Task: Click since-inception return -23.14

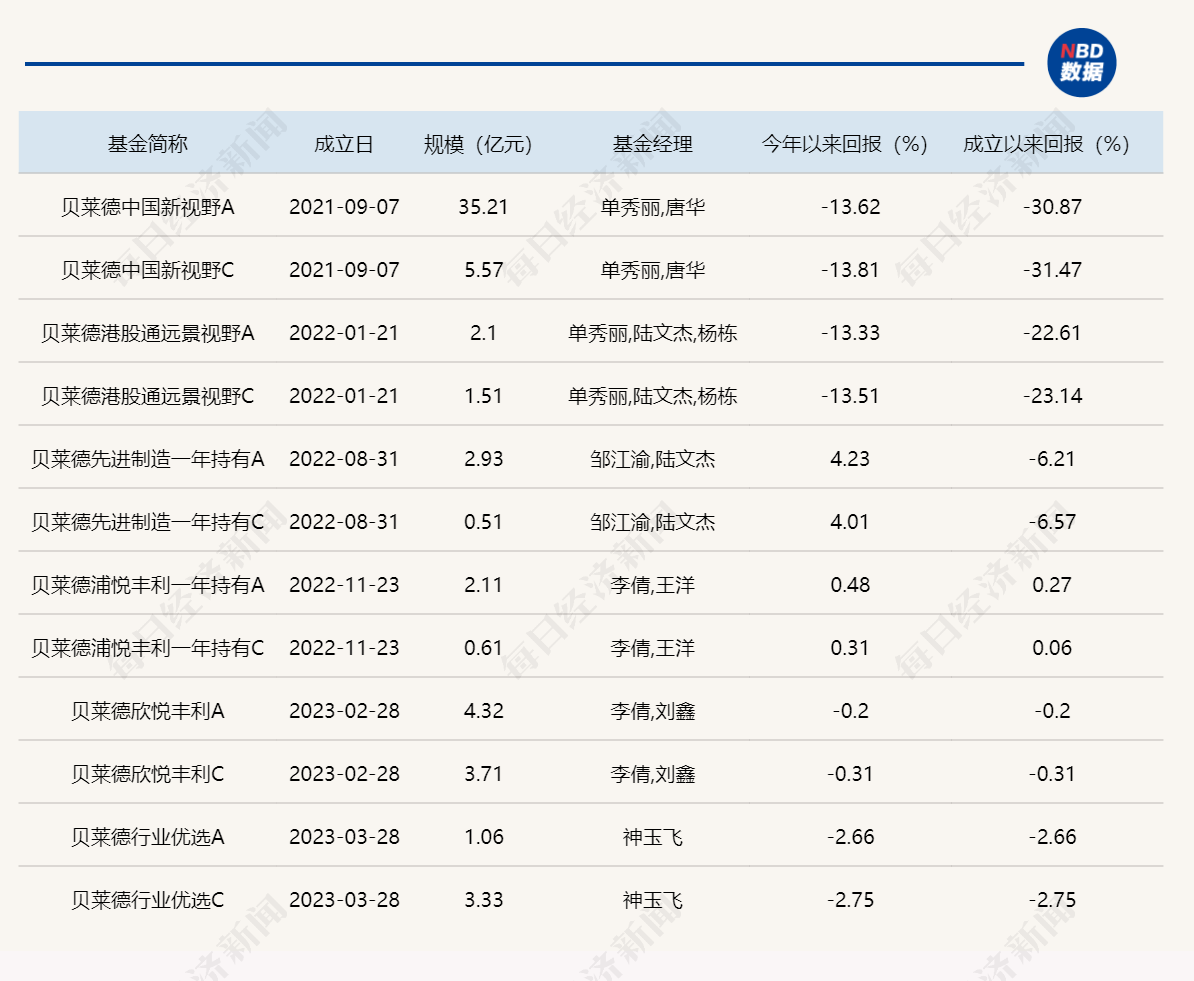Action: 1052,396
